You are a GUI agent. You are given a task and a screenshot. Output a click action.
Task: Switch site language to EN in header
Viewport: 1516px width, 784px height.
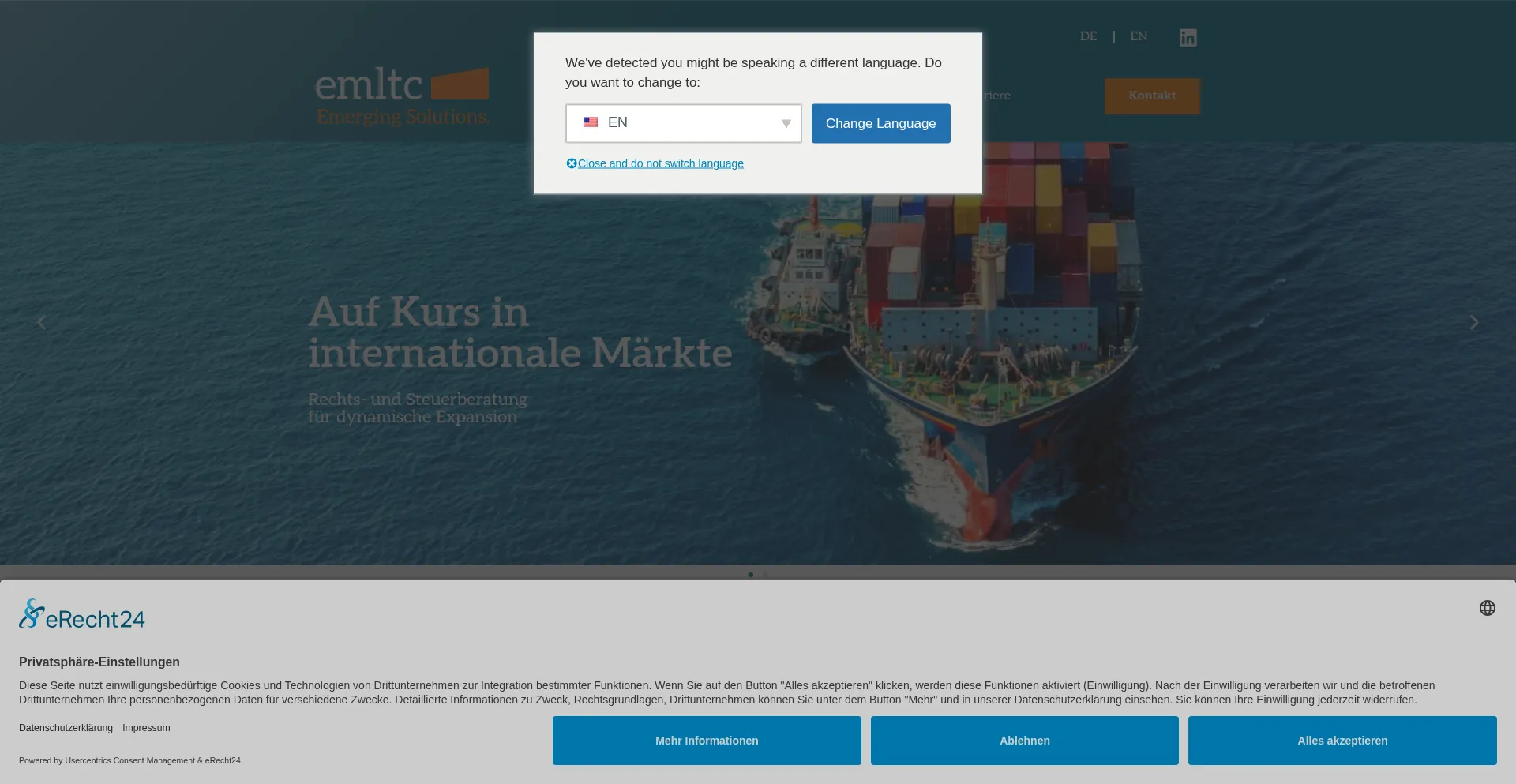(1139, 36)
